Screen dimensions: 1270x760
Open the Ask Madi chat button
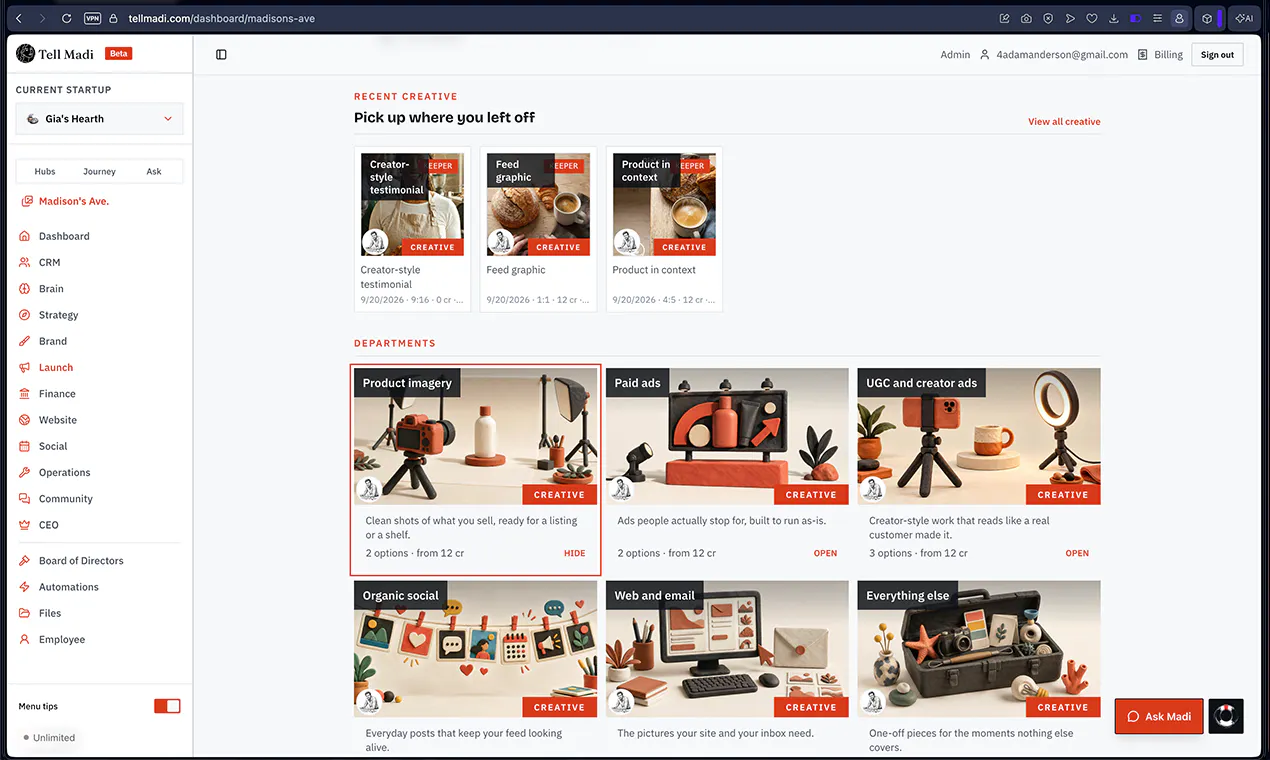click(1159, 716)
